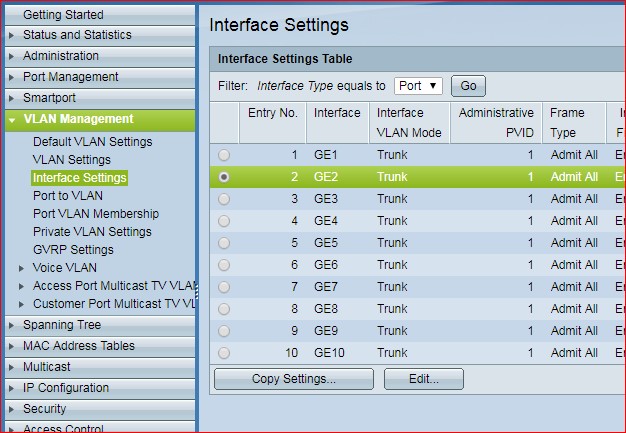Expand the Multicast arrow
The width and height of the screenshot is (626, 433).
[12, 367]
